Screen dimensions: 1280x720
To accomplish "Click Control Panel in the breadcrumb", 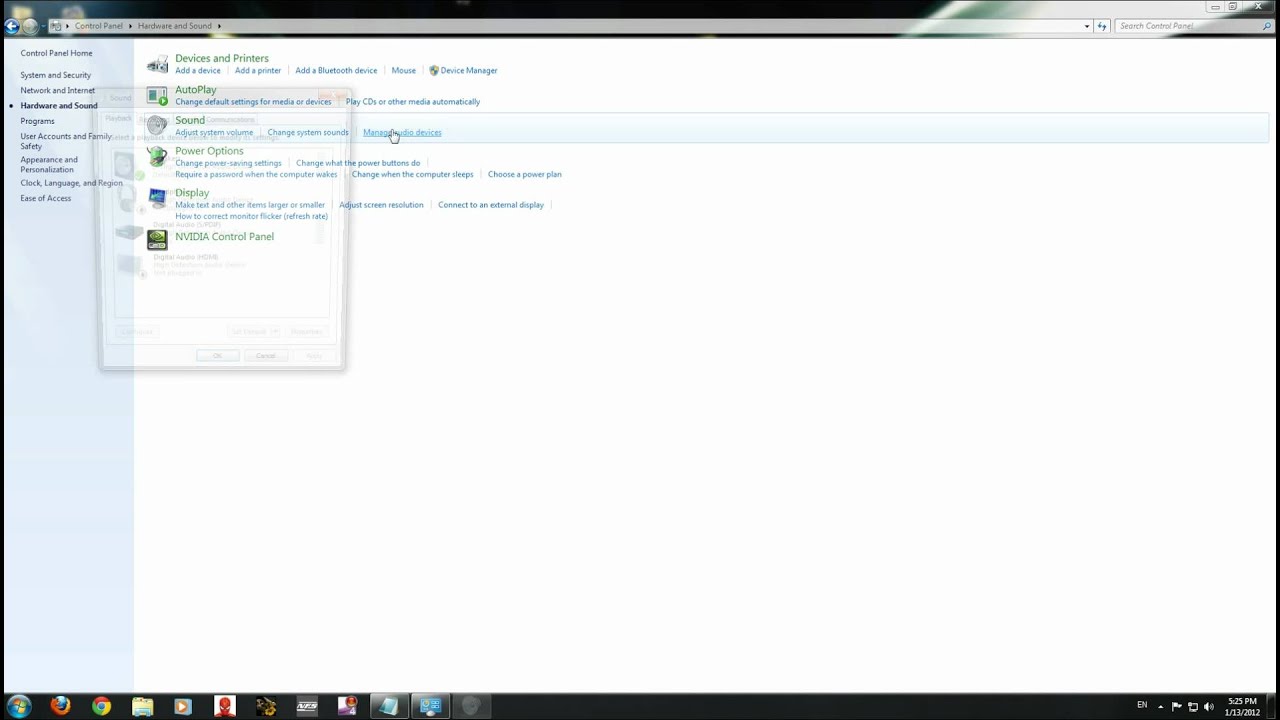I will [98, 26].
